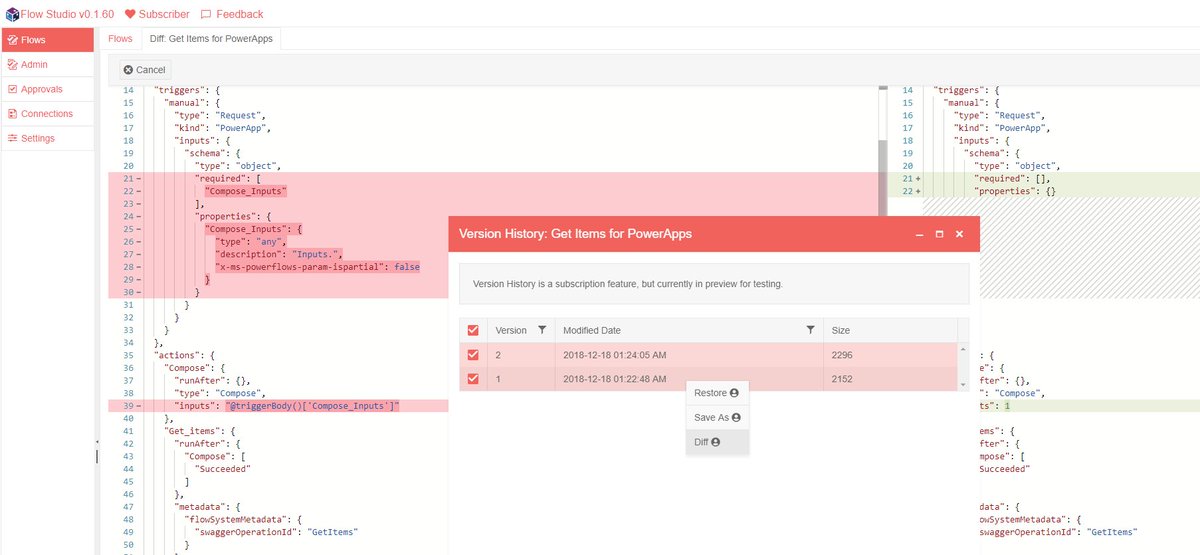Open Connections in the sidebar
The width and height of the screenshot is (1200, 555).
pos(48,114)
